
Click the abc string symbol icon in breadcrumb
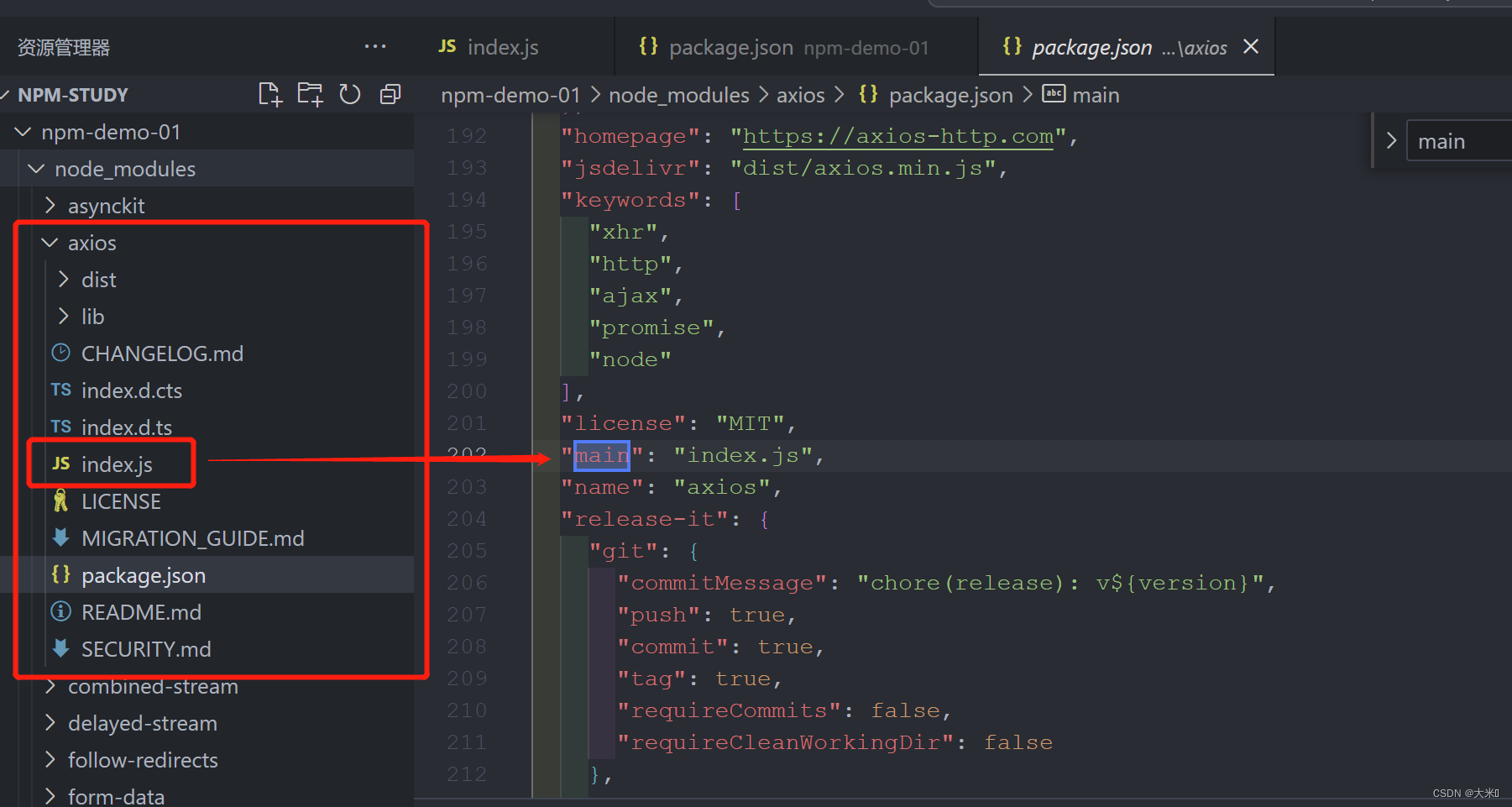tap(1054, 93)
